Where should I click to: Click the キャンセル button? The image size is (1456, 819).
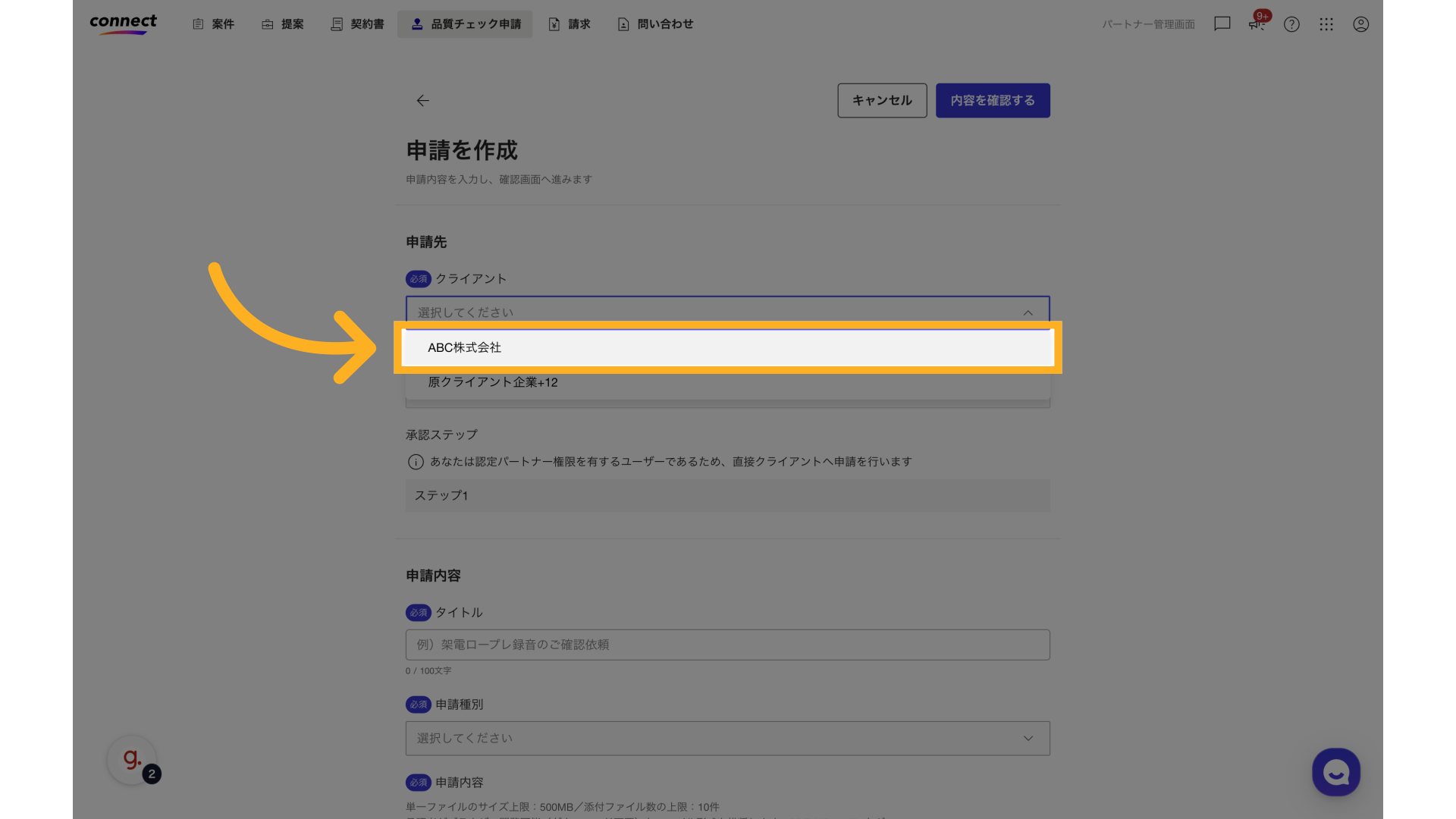tap(882, 100)
